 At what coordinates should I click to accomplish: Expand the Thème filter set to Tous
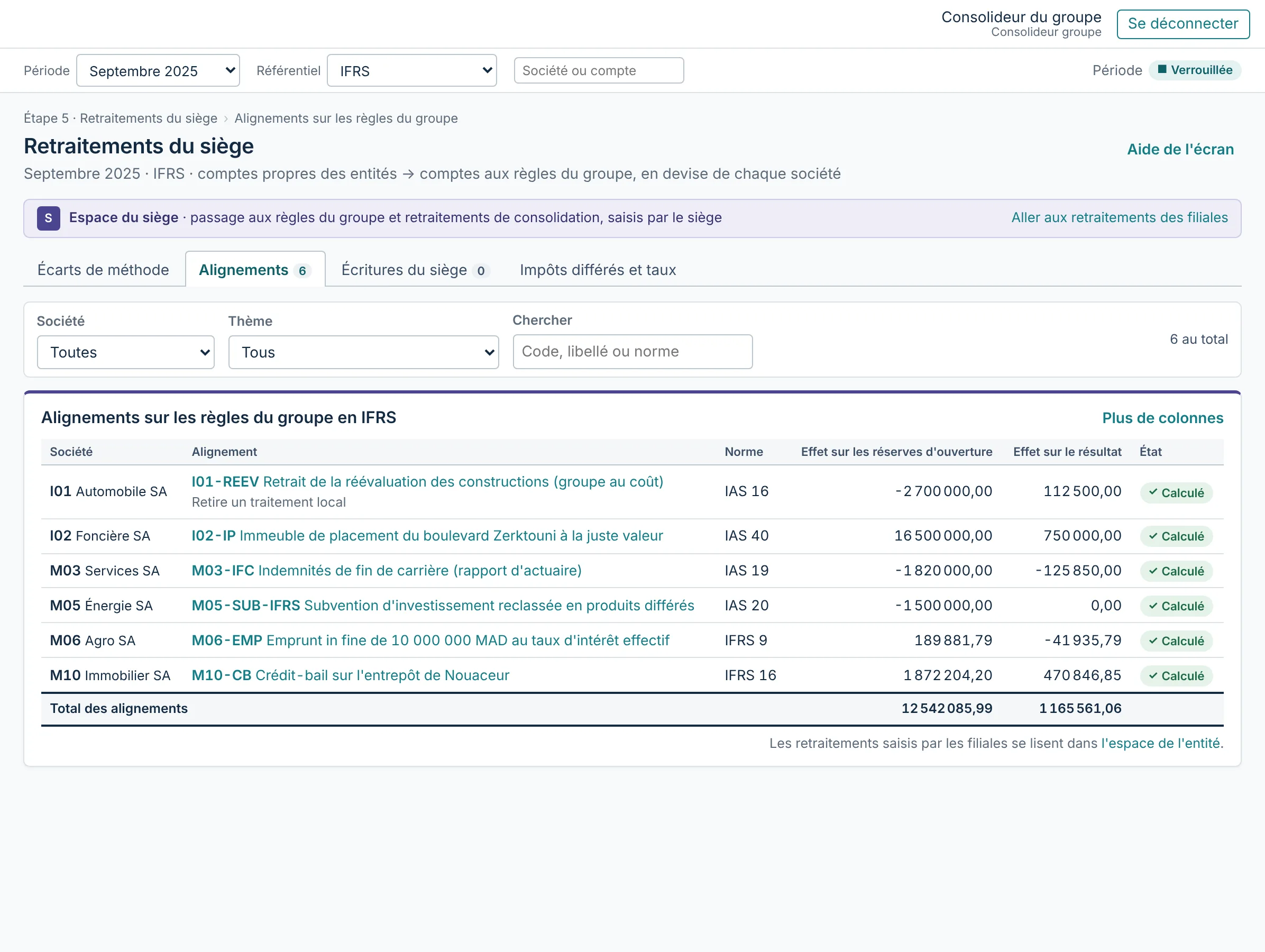364,352
